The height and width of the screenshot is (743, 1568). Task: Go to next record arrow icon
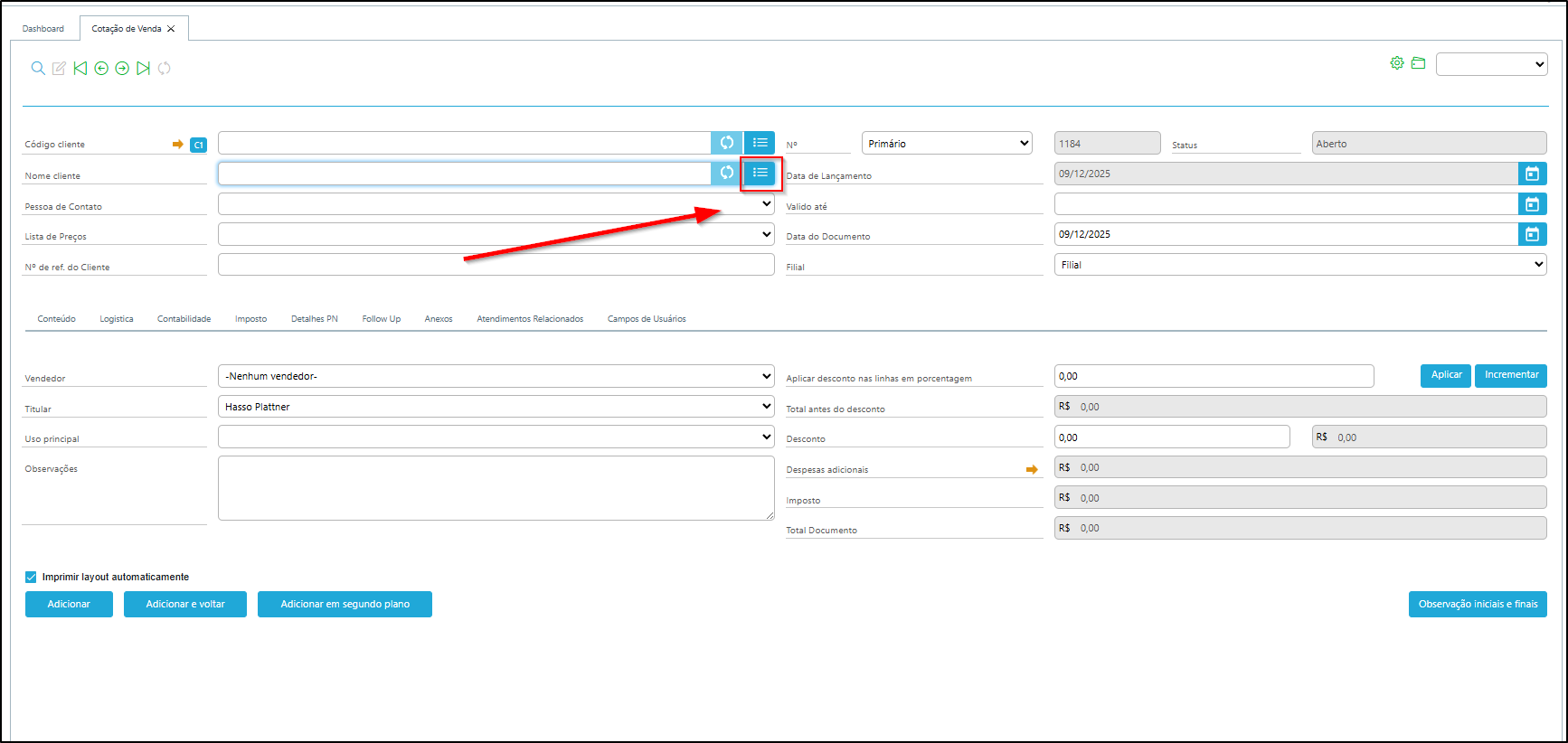pyautogui.click(x=122, y=69)
